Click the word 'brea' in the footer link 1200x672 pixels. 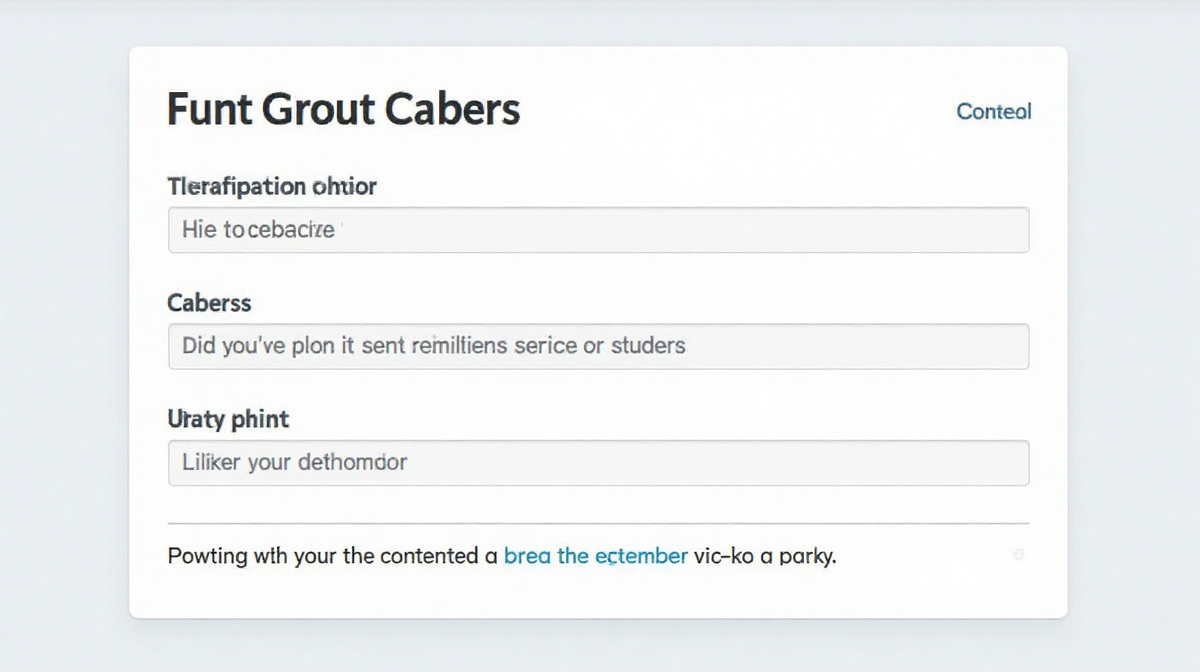click(527, 555)
